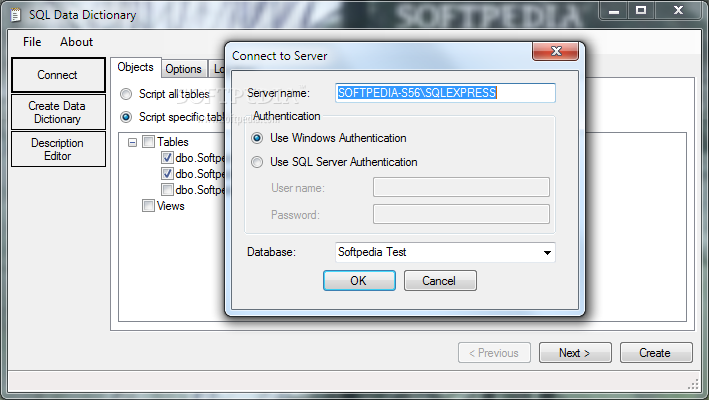Check the third dbo.Softpe table checkbox
Screen dimensions: 709x400
point(167,190)
